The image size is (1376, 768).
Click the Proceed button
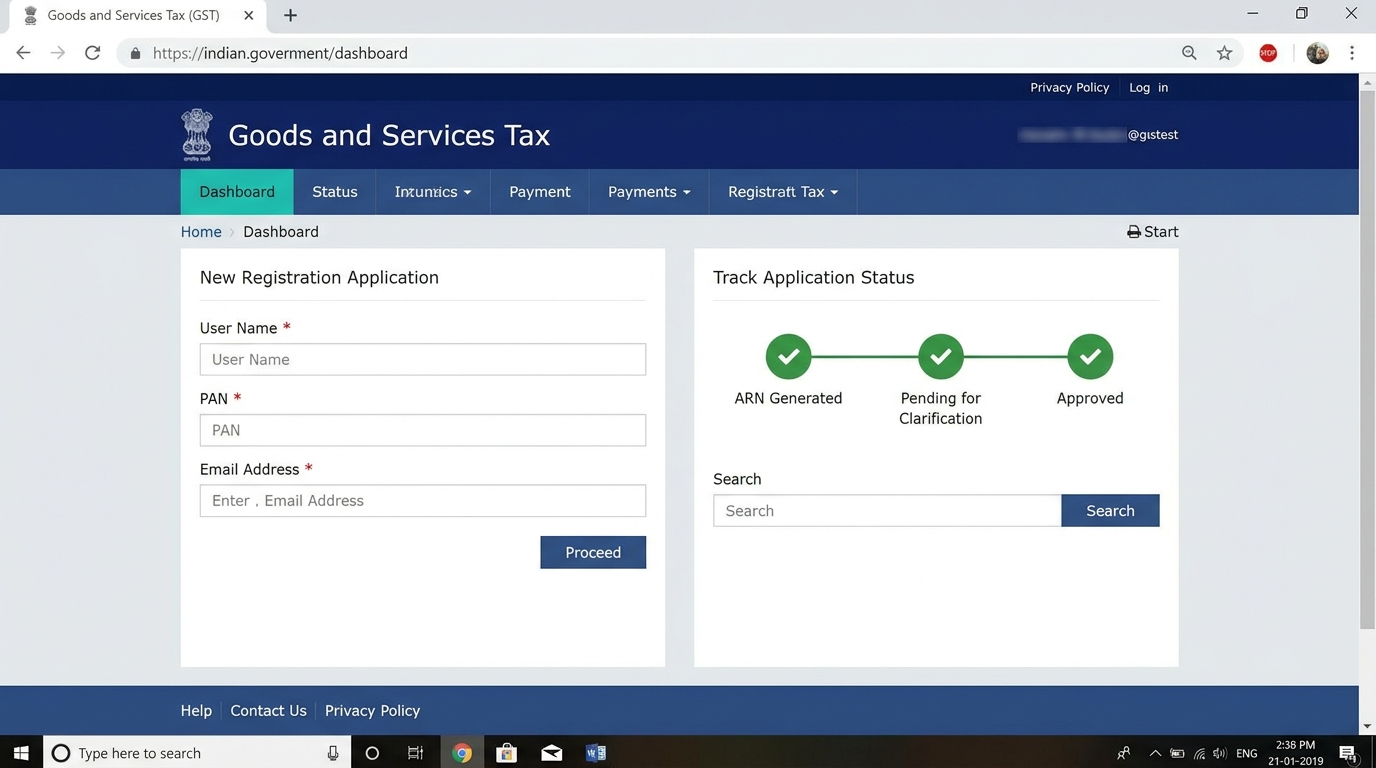(x=593, y=552)
